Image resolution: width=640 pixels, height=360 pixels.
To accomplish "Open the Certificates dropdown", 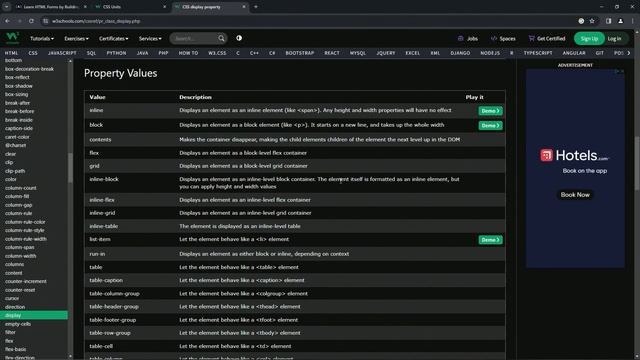I will [113, 38].
